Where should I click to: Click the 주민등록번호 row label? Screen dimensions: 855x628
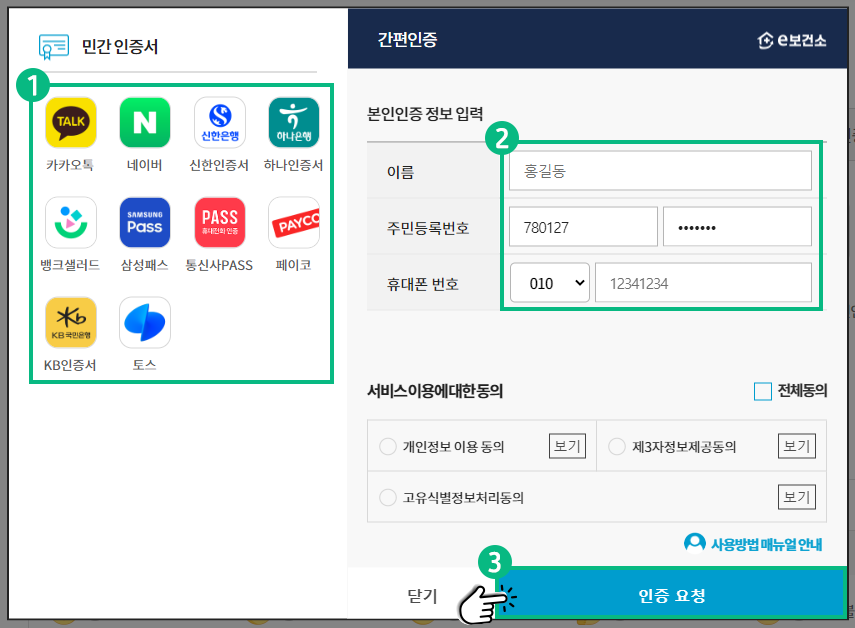coord(428,228)
